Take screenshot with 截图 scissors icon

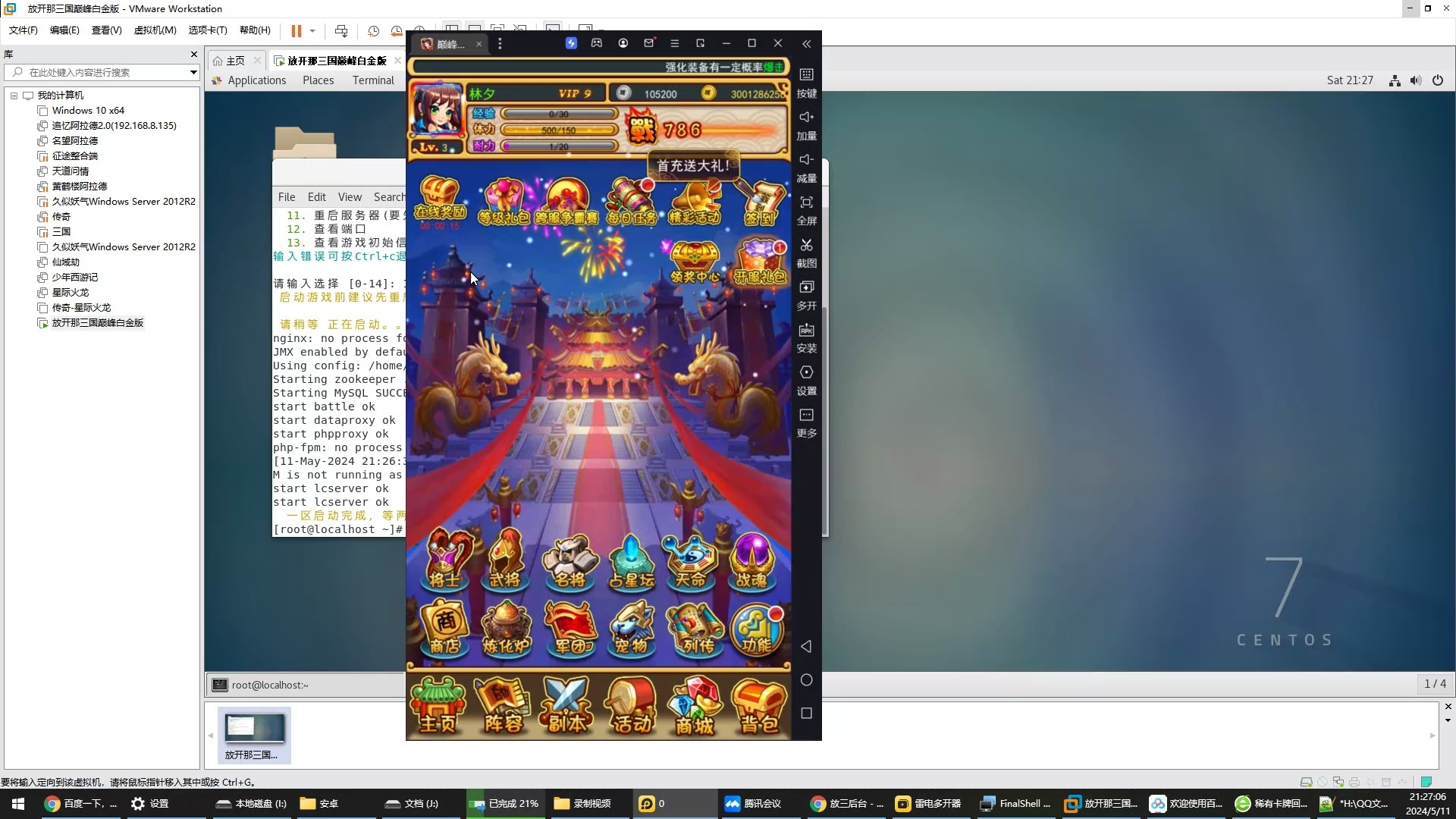[x=806, y=253]
